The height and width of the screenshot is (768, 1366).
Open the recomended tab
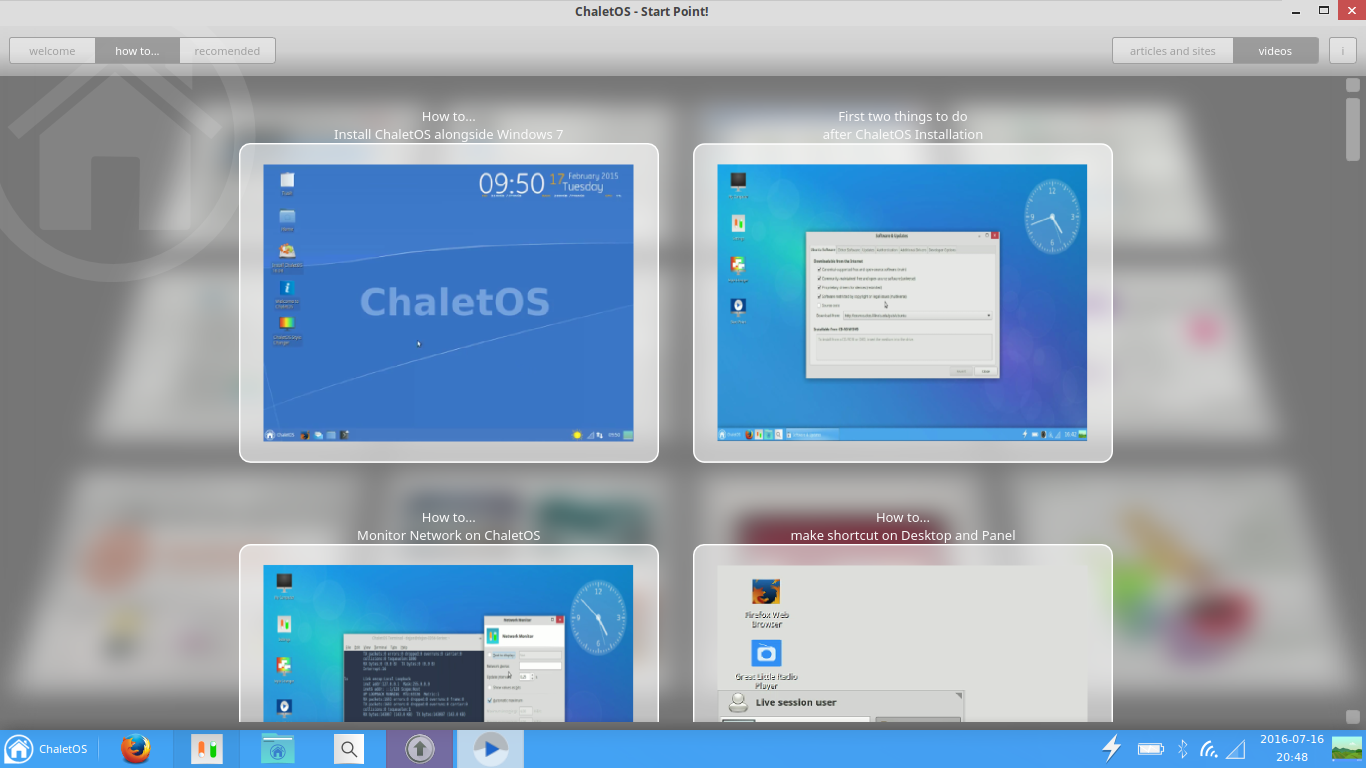coord(227,51)
